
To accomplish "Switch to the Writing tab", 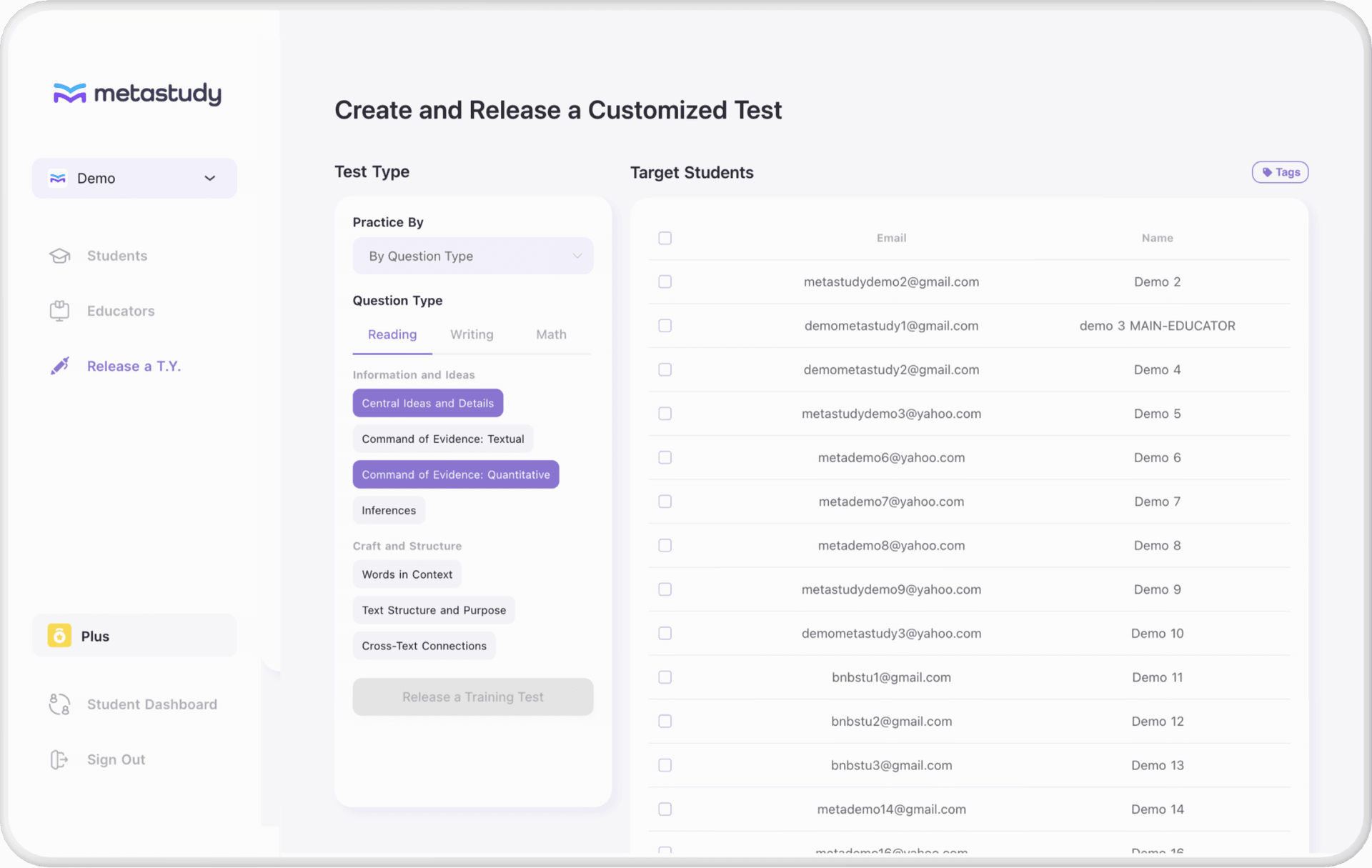I will pyautogui.click(x=471, y=334).
